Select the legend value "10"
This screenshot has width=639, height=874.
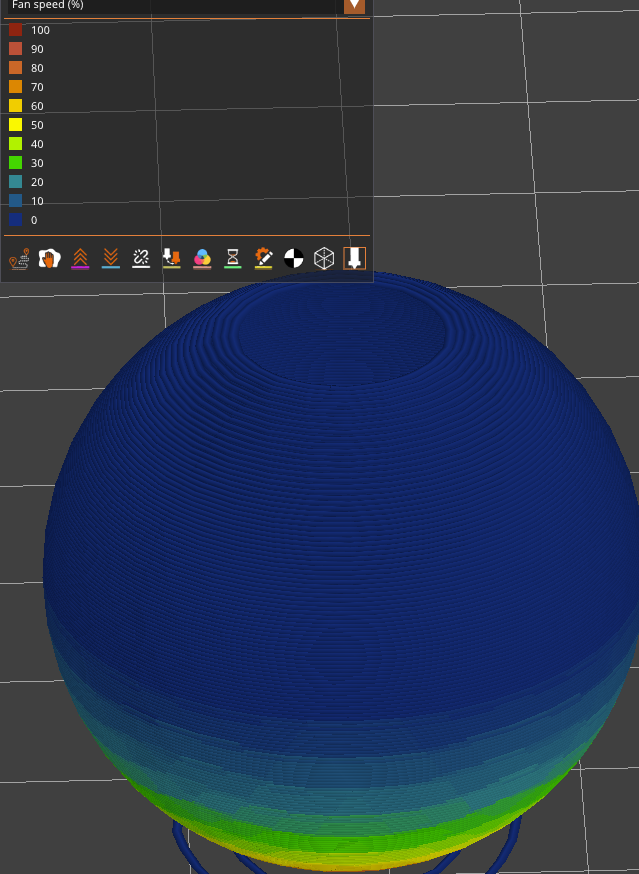(37, 201)
